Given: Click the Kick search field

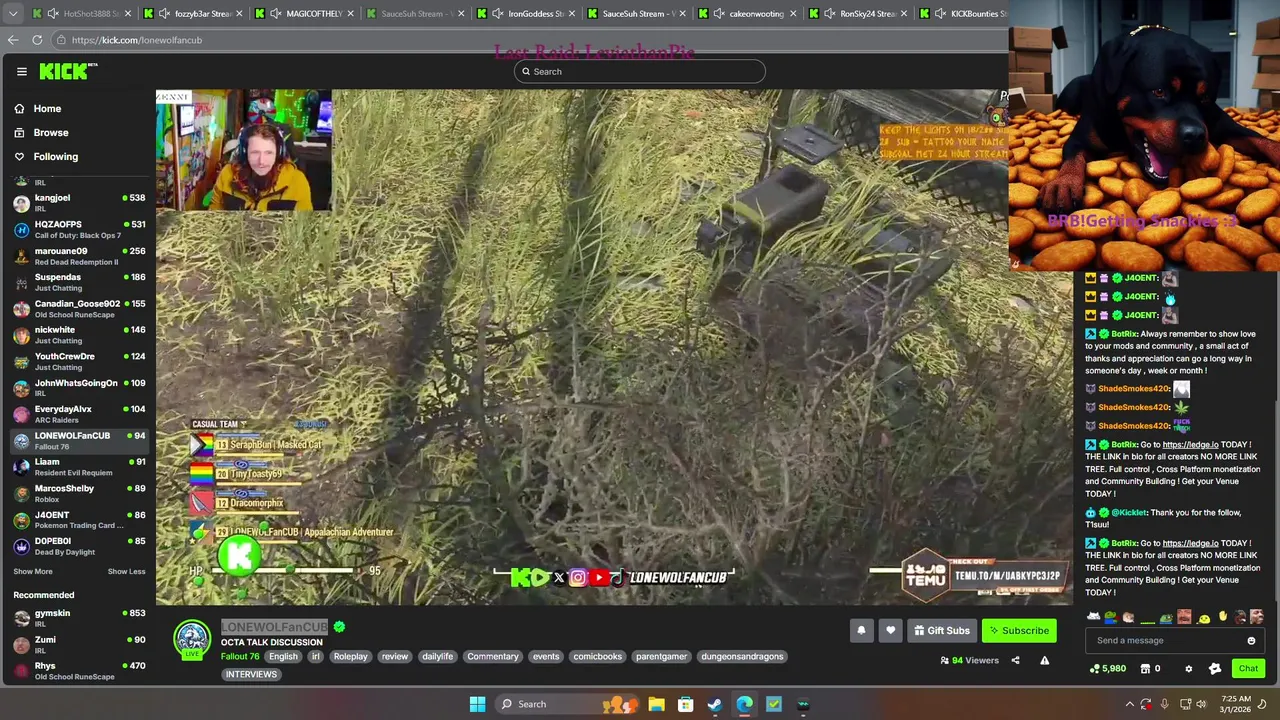Looking at the screenshot, I should [640, 71].
